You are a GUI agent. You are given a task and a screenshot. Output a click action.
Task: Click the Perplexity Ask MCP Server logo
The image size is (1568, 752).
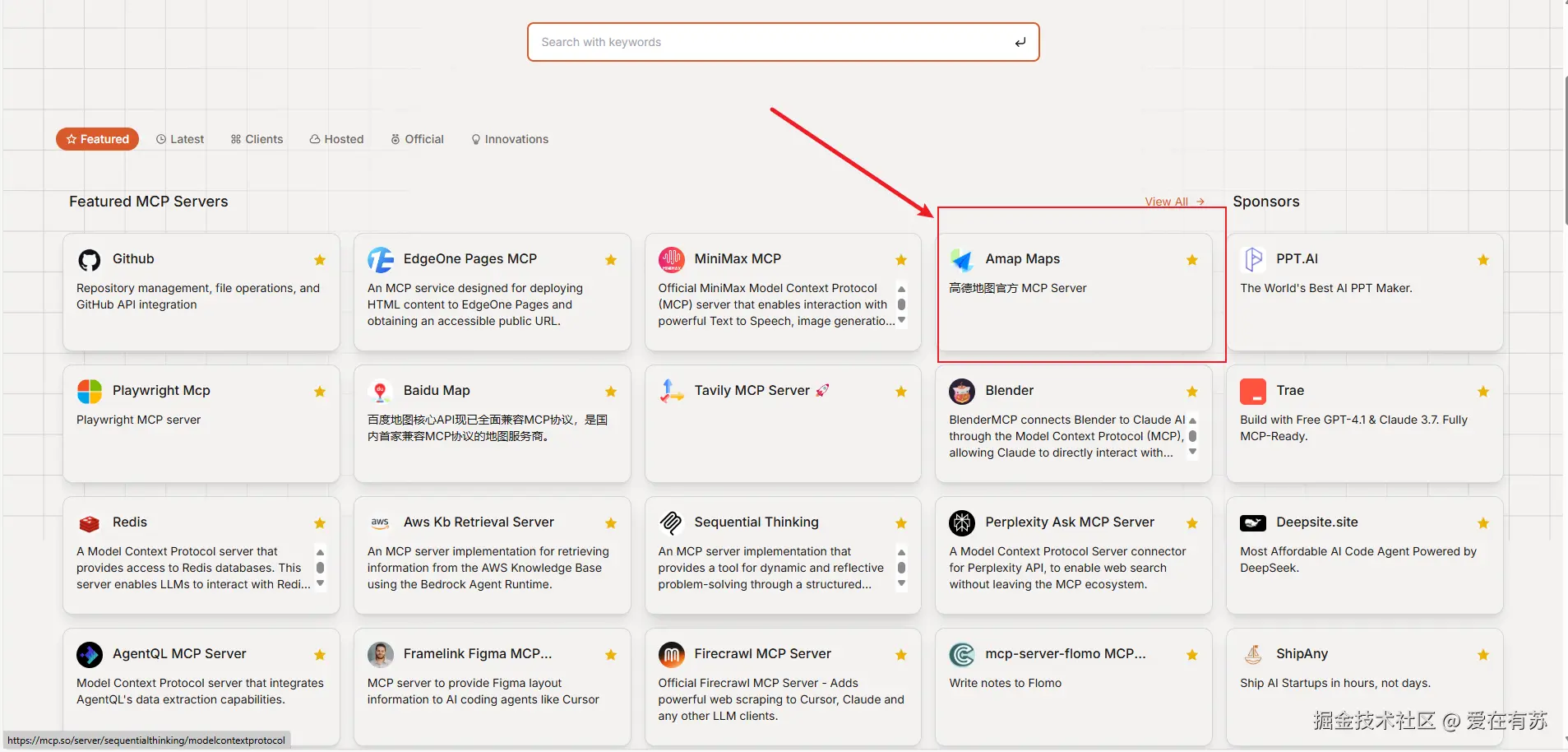click(x=962, y=523)
